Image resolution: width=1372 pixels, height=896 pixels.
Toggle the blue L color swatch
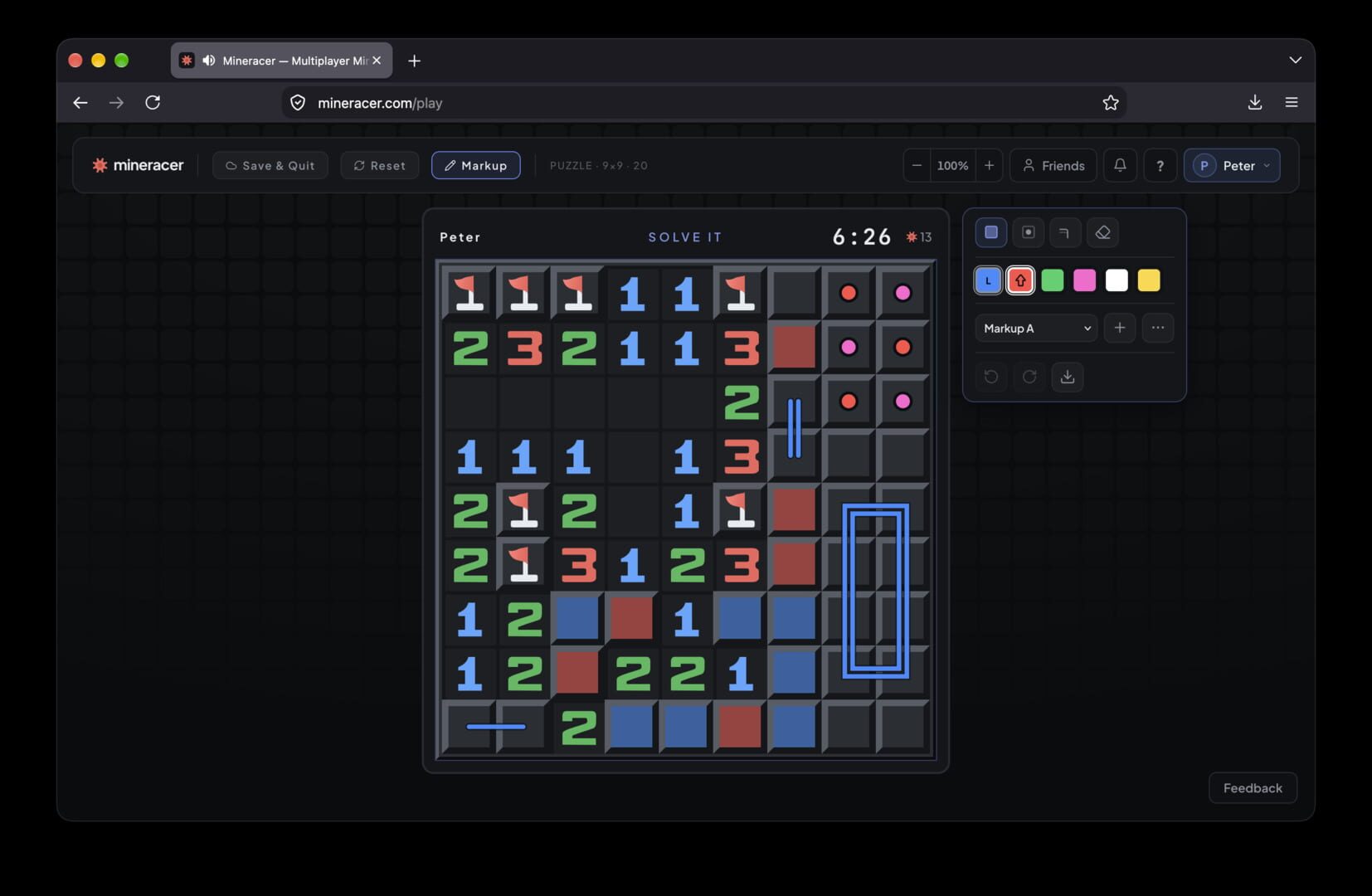click(x=988, y=280)
